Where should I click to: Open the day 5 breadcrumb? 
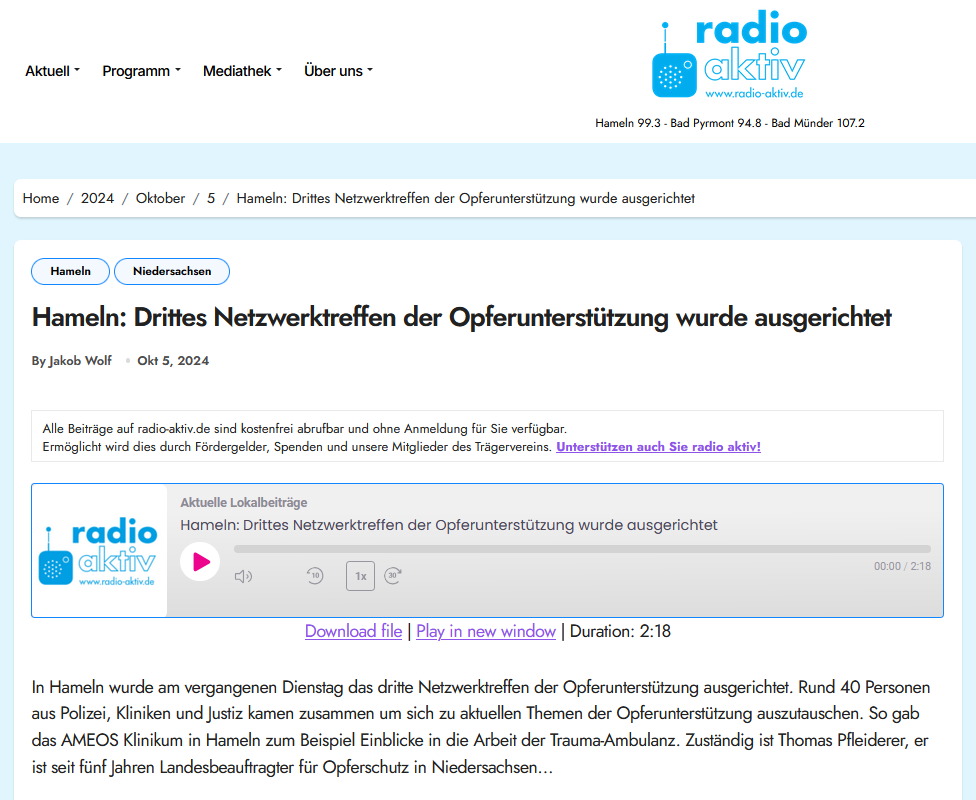pos(211,198)
